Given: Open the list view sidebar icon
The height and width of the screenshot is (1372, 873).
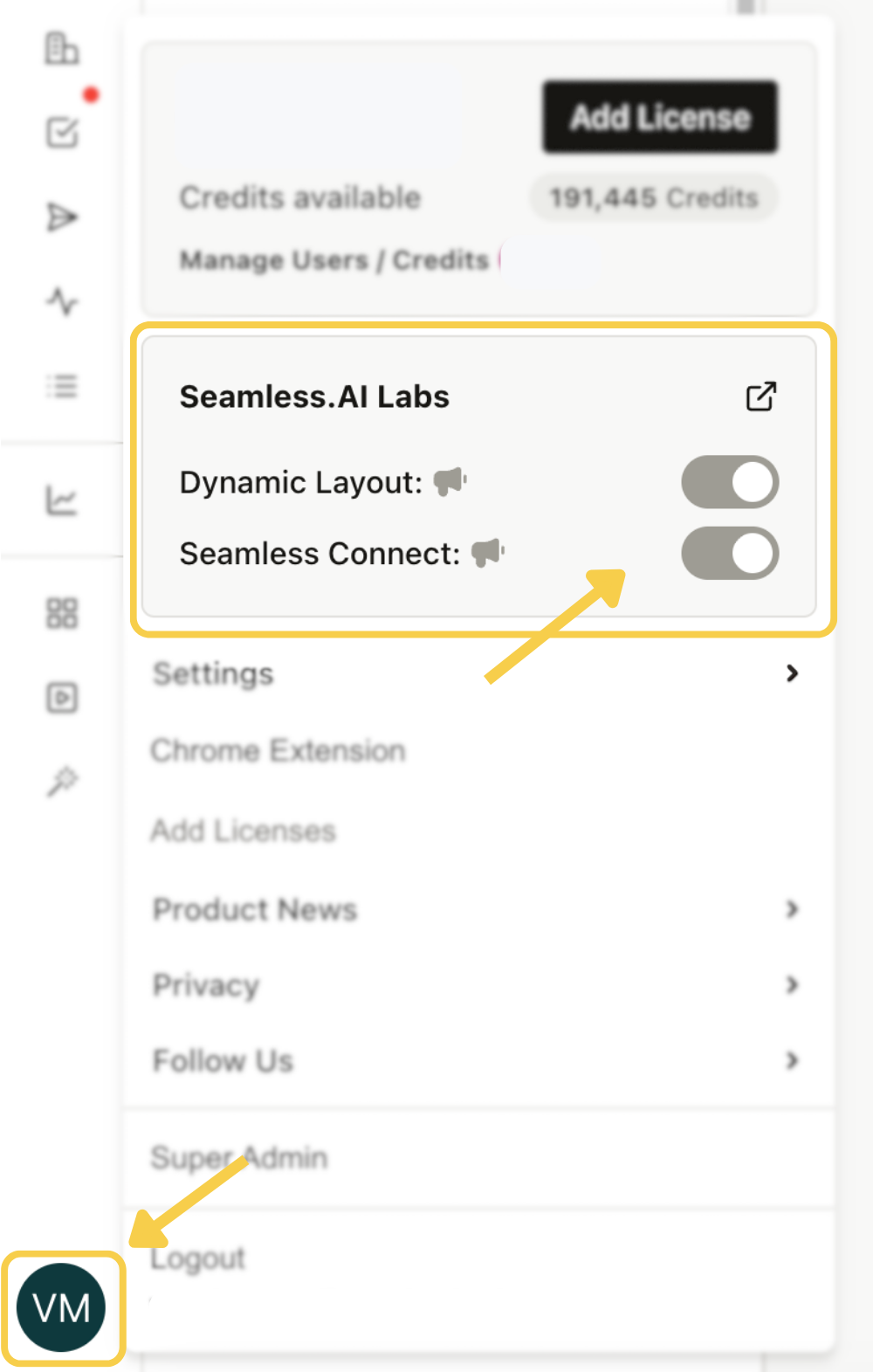Looking at the screenshot, I should [x=61, y=387].
